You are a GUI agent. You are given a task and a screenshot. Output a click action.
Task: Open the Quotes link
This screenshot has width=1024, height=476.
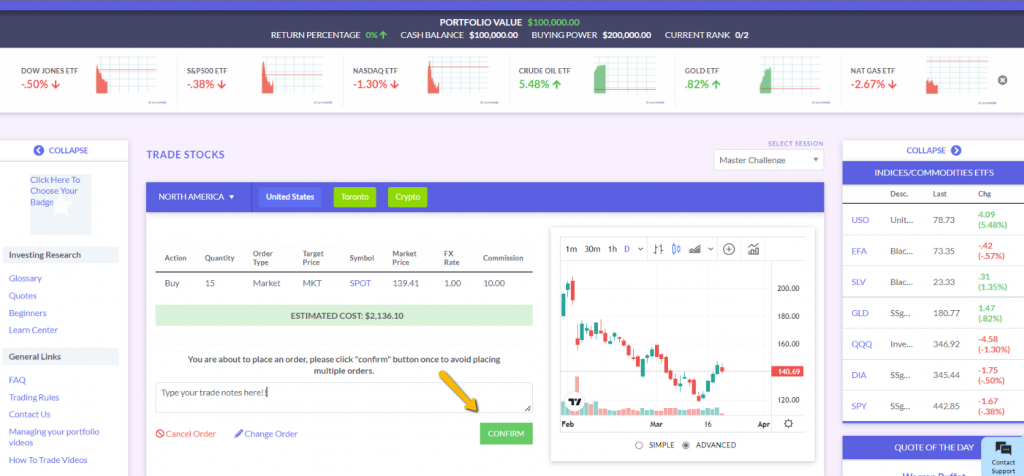pos(22,296)
